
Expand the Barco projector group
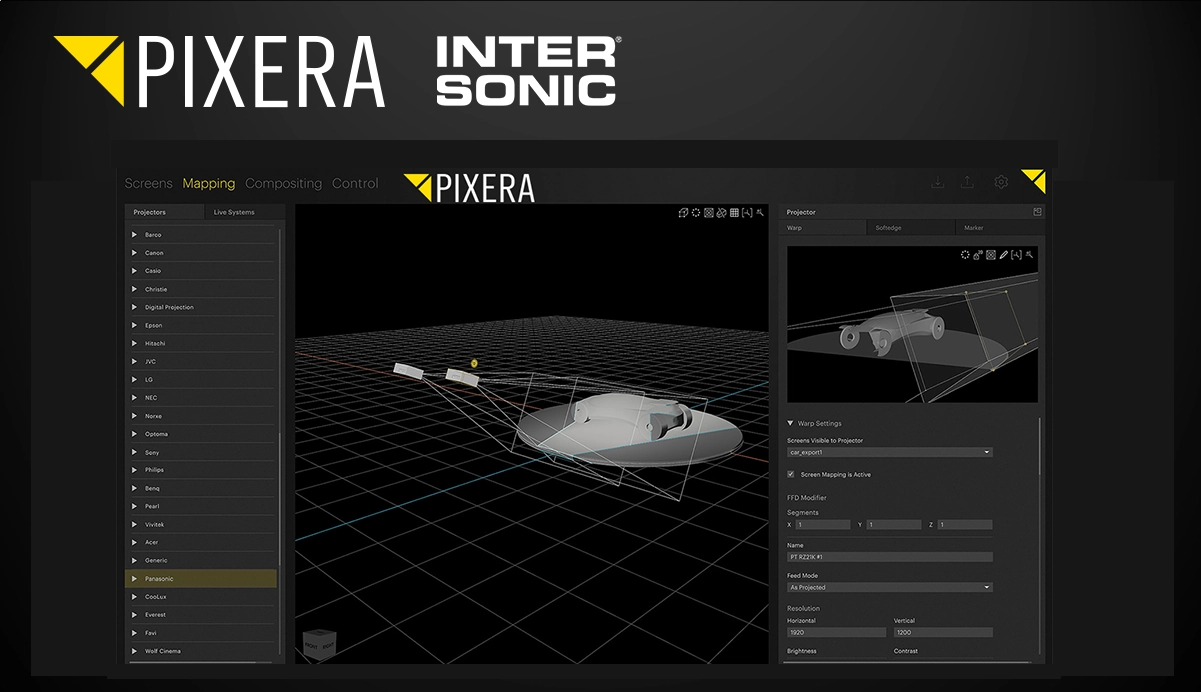(x=134, y=235)
